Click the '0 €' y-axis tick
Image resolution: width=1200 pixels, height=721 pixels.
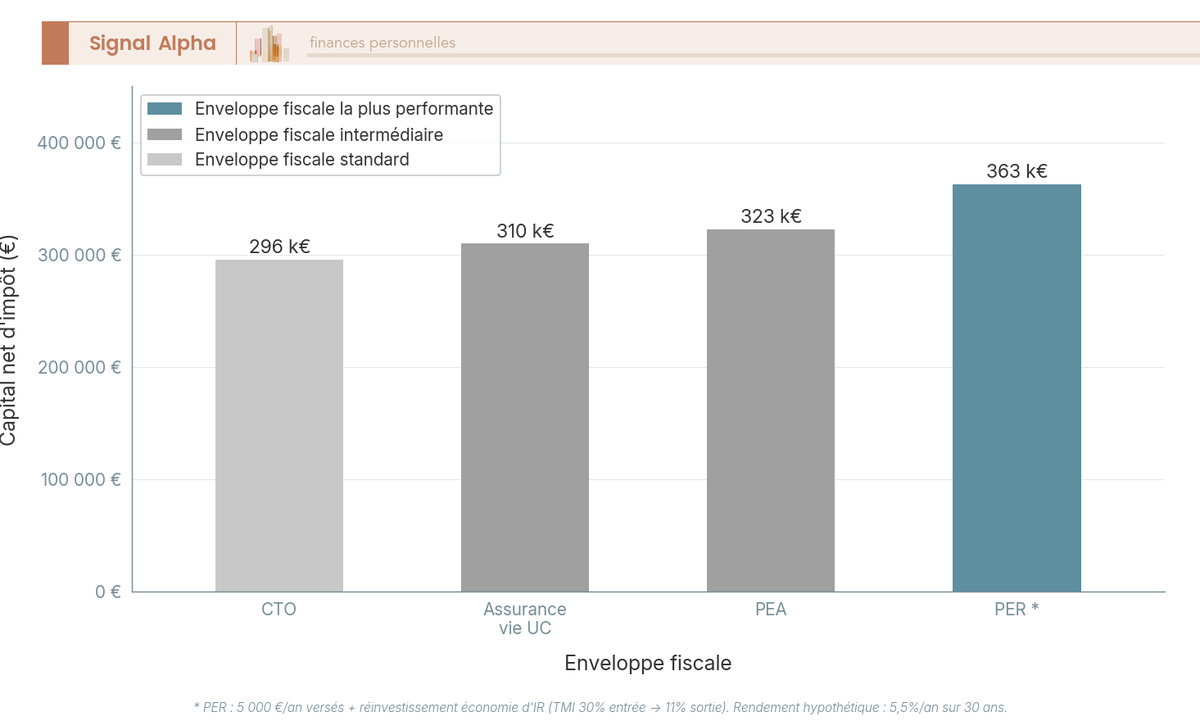pos(108,591)
